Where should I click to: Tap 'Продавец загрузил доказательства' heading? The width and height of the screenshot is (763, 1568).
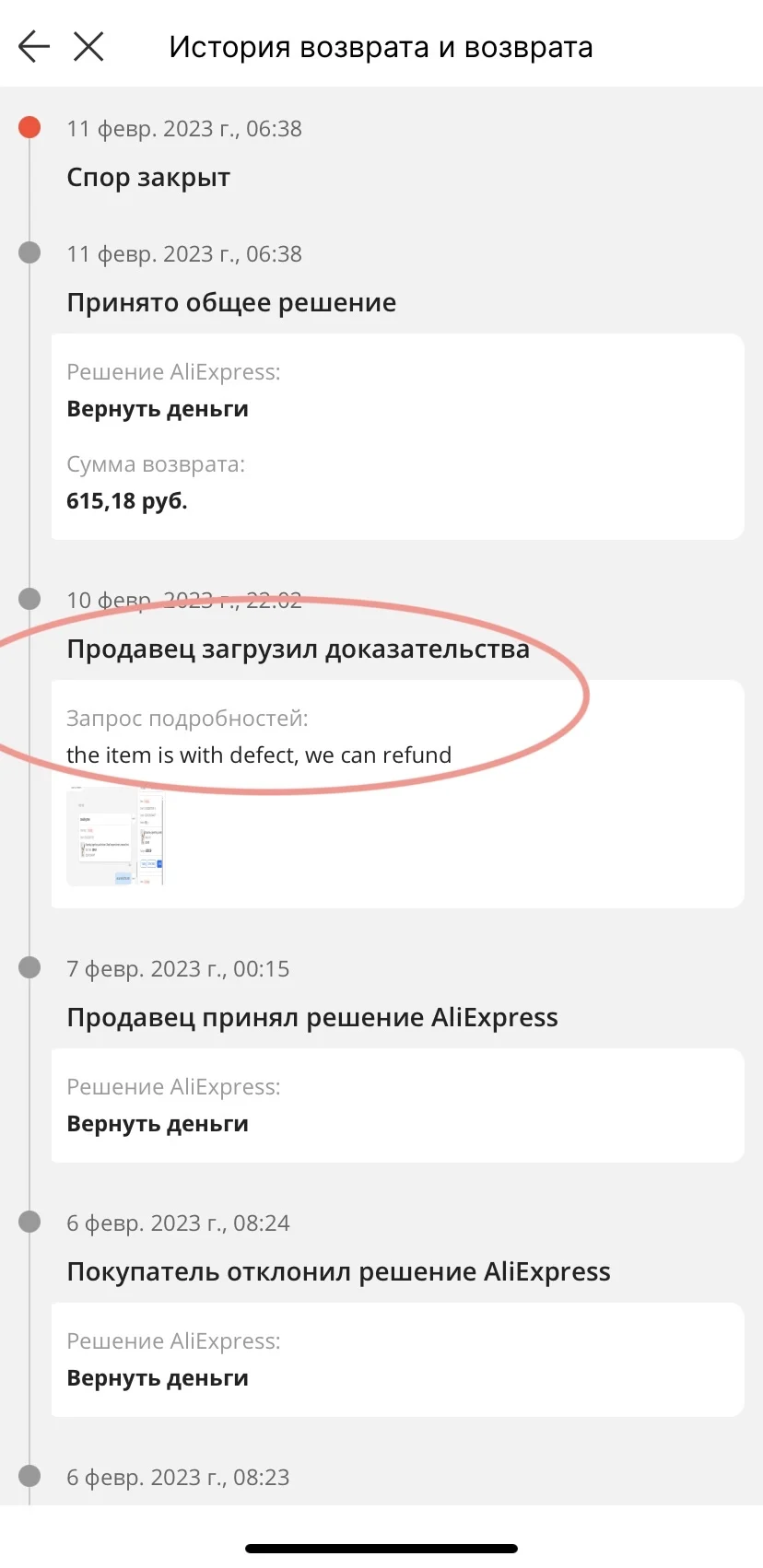298,649
